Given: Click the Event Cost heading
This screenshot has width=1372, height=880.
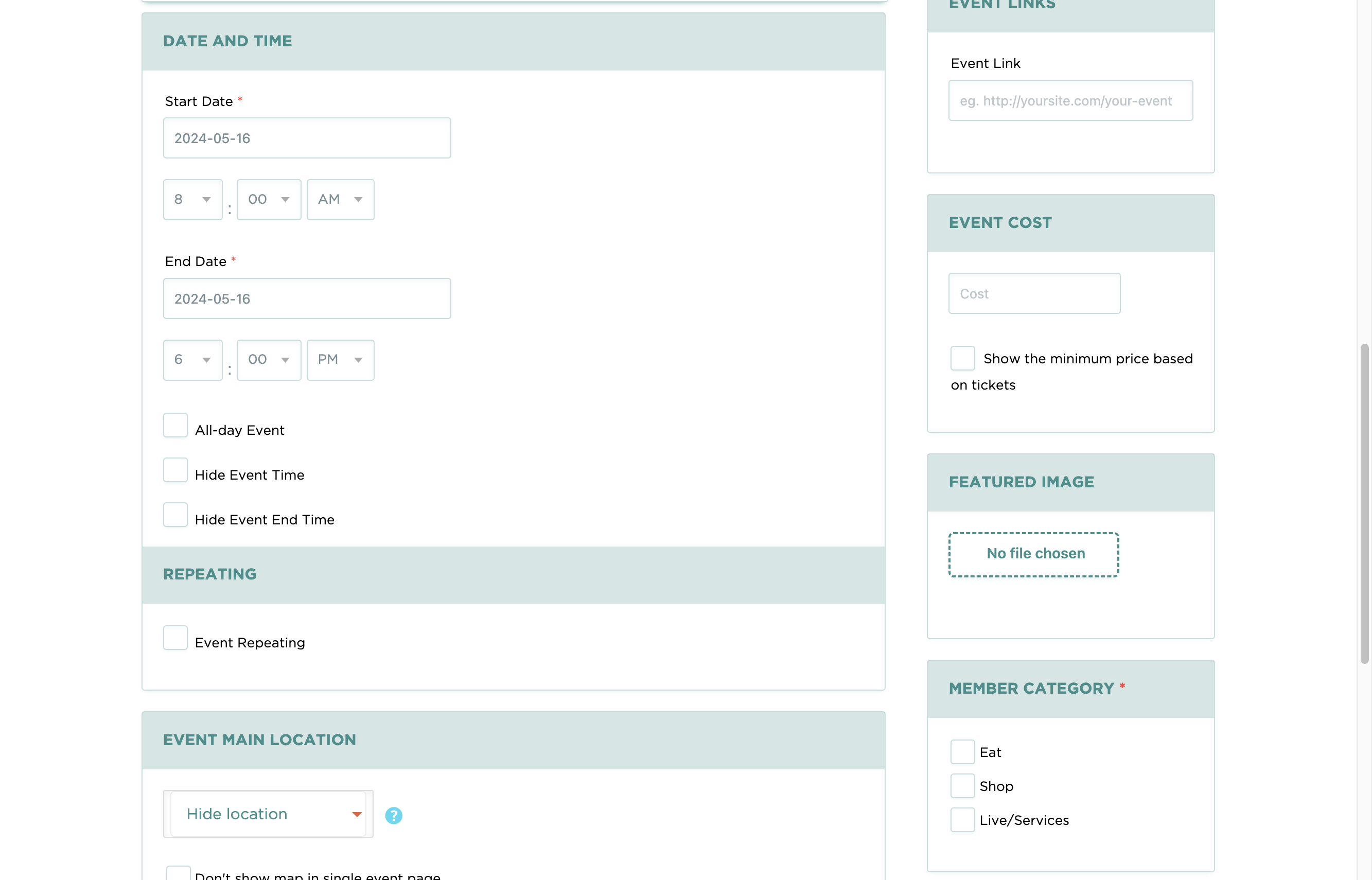Looking at the screenshot, I should point(1000,223).
